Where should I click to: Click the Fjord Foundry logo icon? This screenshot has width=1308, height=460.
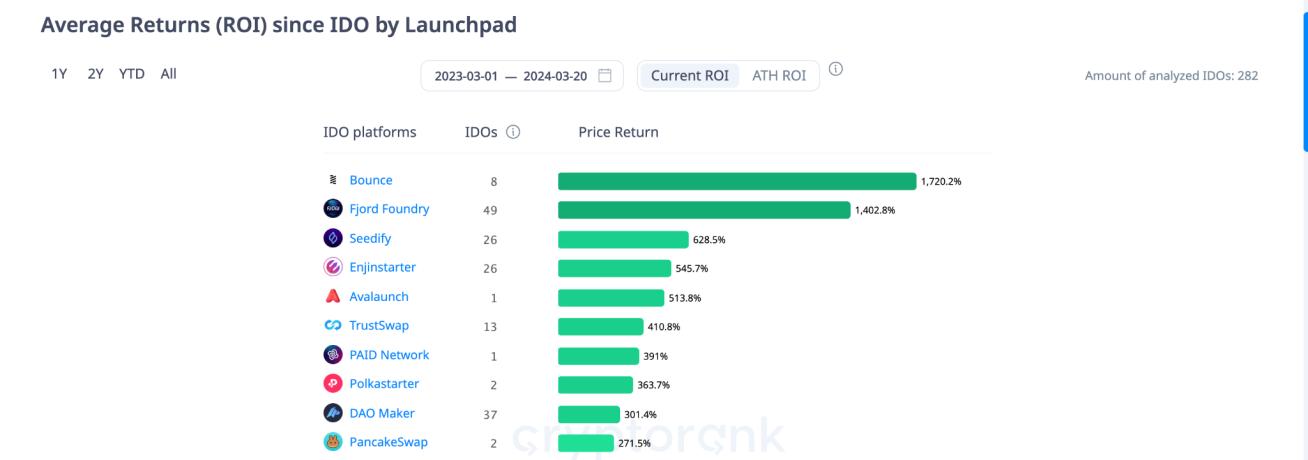(333, 209)
